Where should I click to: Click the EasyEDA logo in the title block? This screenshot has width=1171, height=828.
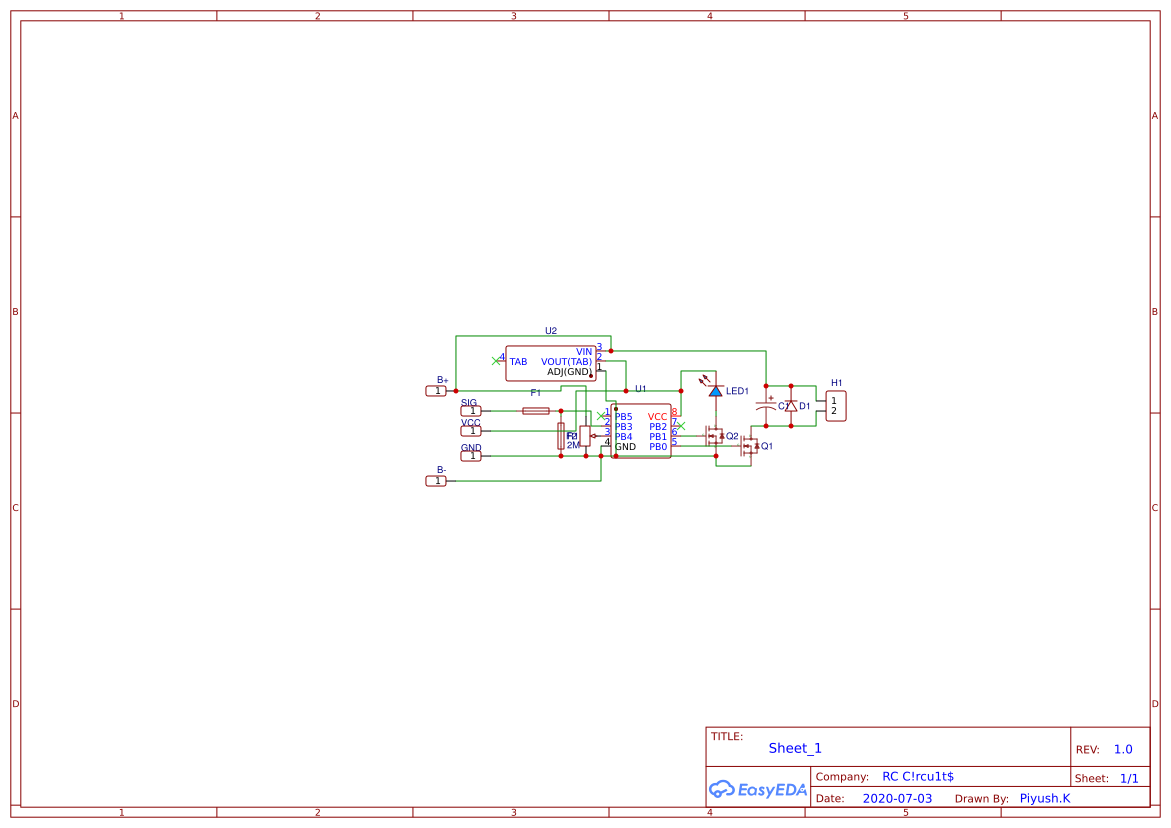[757, 789]
